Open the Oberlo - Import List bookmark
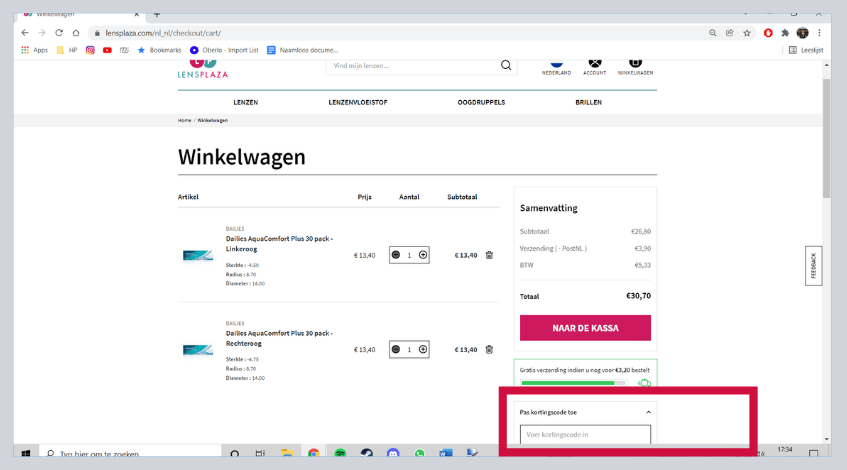Screen dimensions: 847x470 tap(224, 50)
